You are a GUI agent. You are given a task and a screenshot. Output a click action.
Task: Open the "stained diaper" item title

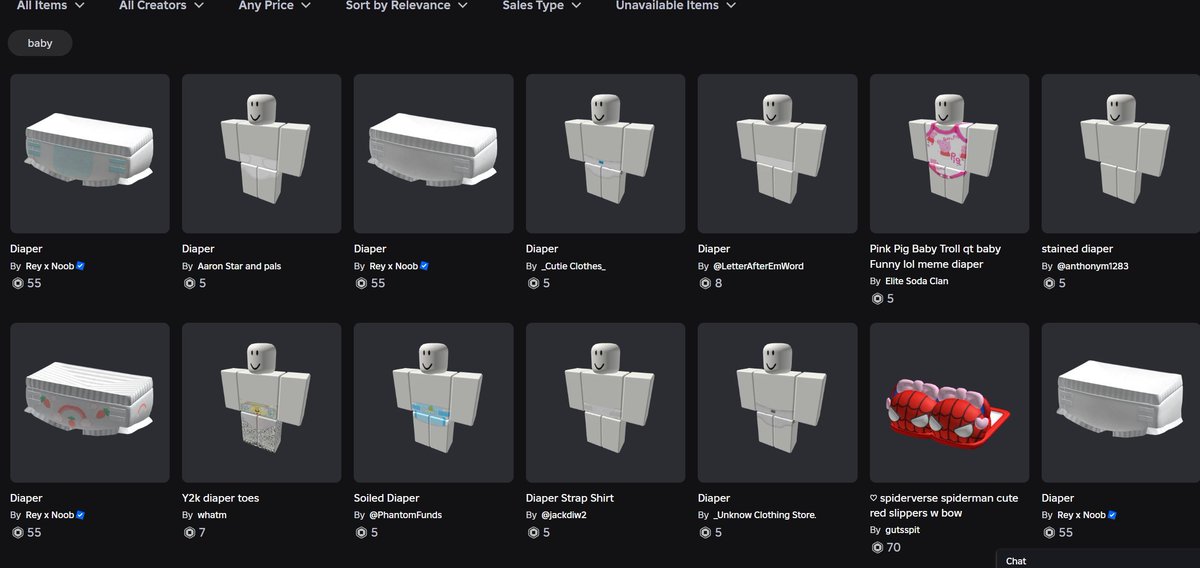pos(1077,249)
